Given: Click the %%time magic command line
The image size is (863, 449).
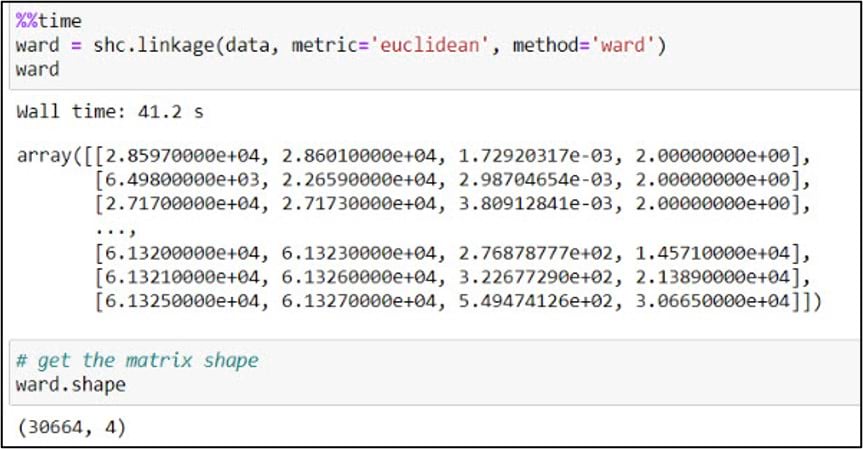Looking at the screenshot, I should (49, 21).
